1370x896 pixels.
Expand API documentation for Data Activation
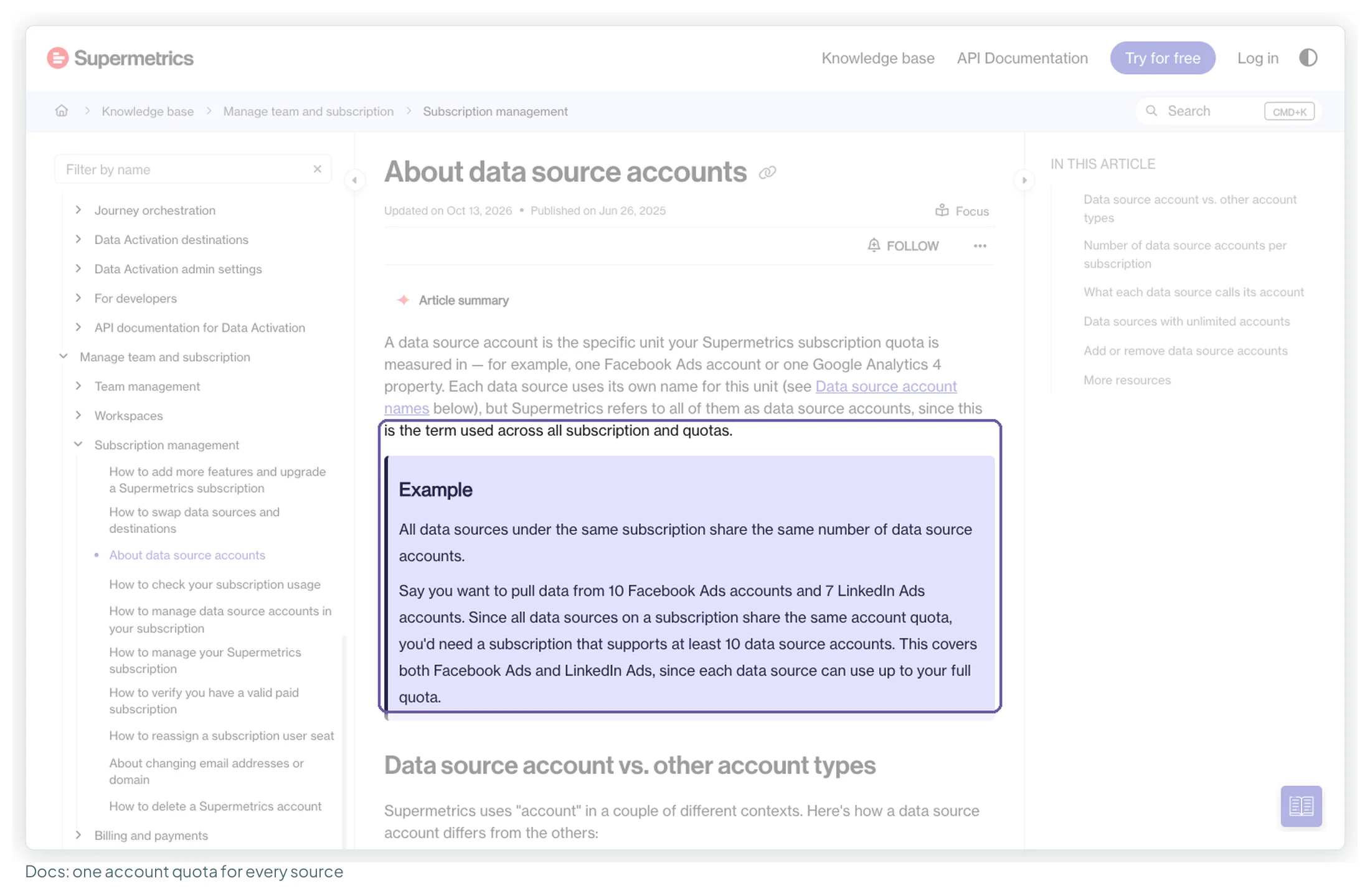point(78,327)
